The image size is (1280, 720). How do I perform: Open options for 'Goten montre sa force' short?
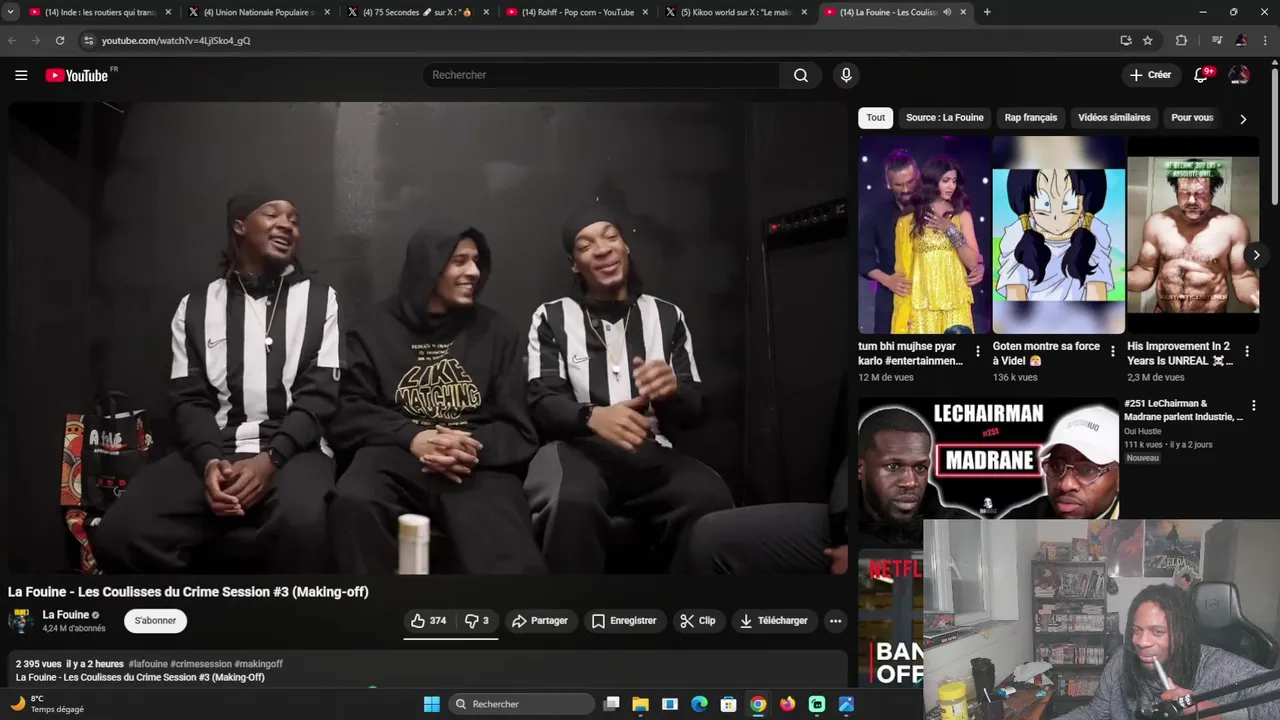pos(1112,352)
